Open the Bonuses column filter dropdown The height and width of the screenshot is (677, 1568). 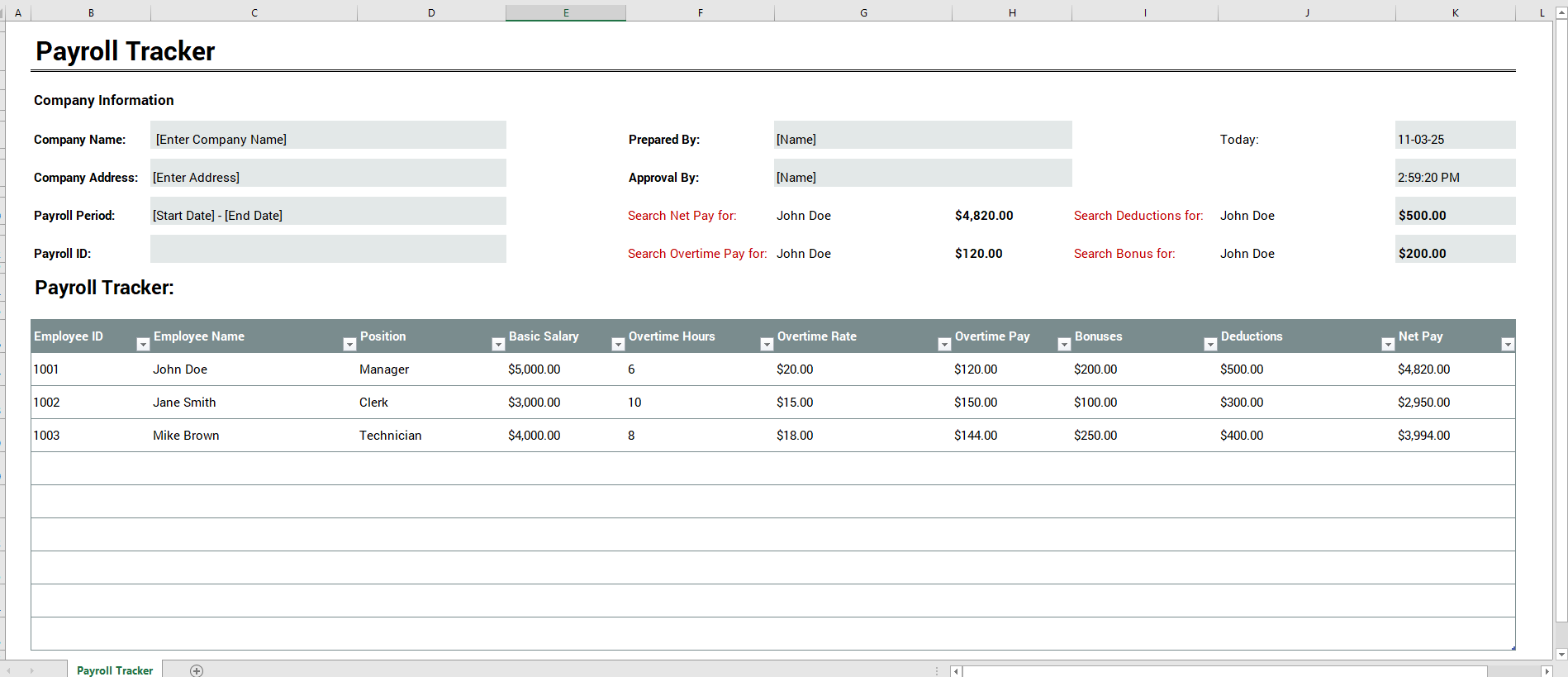(1210, 345)
